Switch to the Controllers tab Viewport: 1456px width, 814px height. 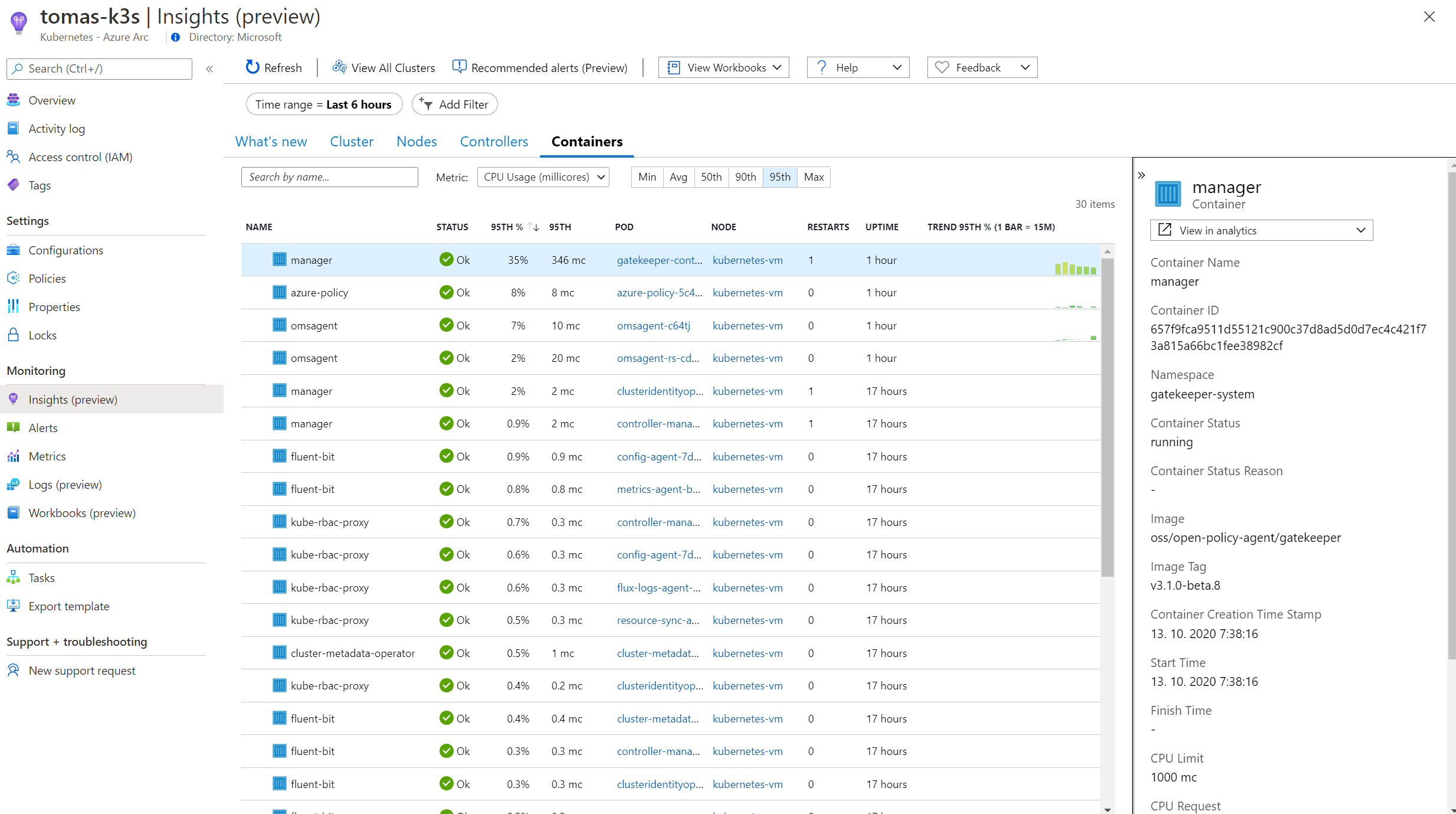point(494,142)
